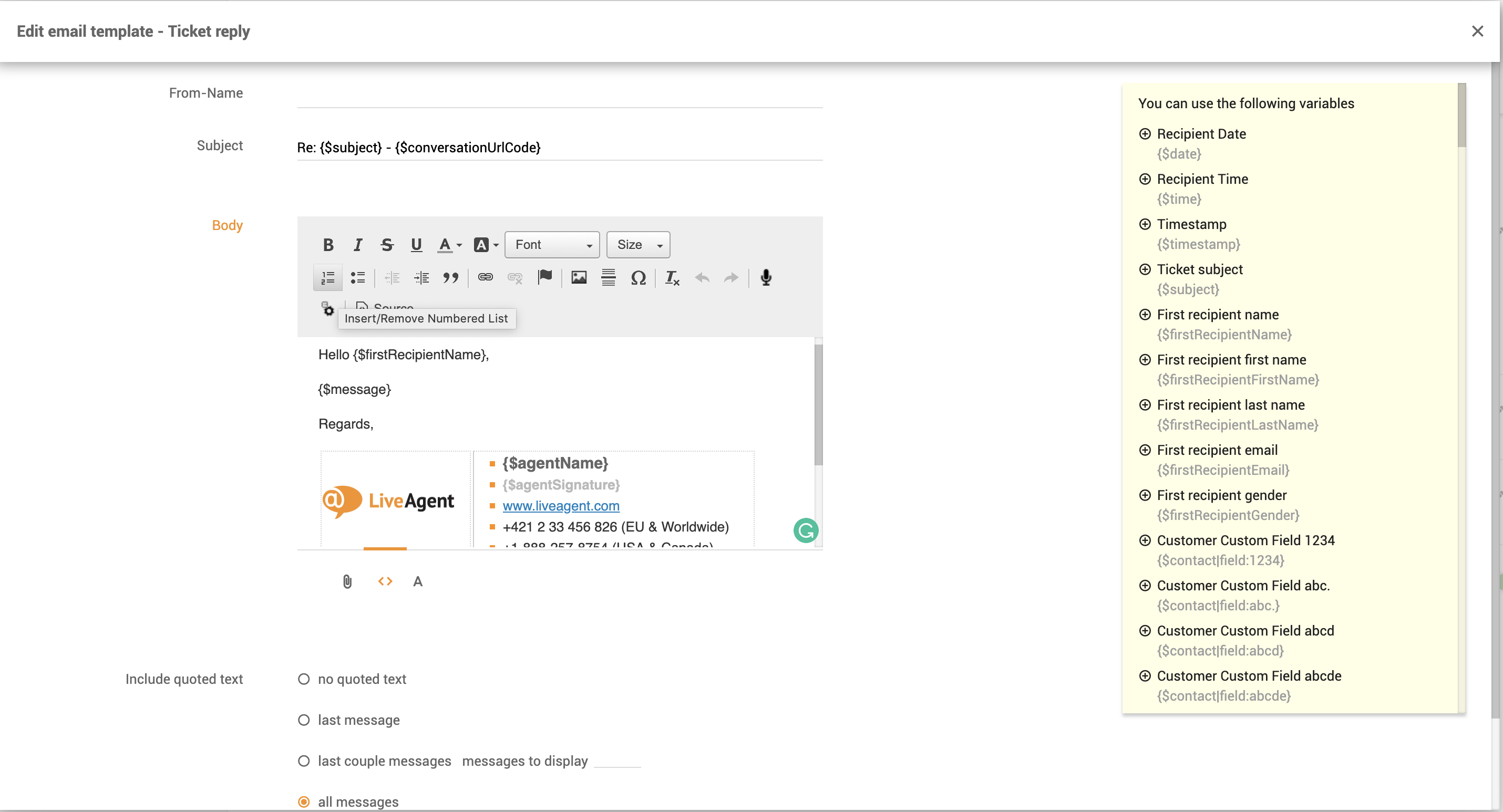
Task: Select the all messages radio button
Action: (x=303, y=801)
